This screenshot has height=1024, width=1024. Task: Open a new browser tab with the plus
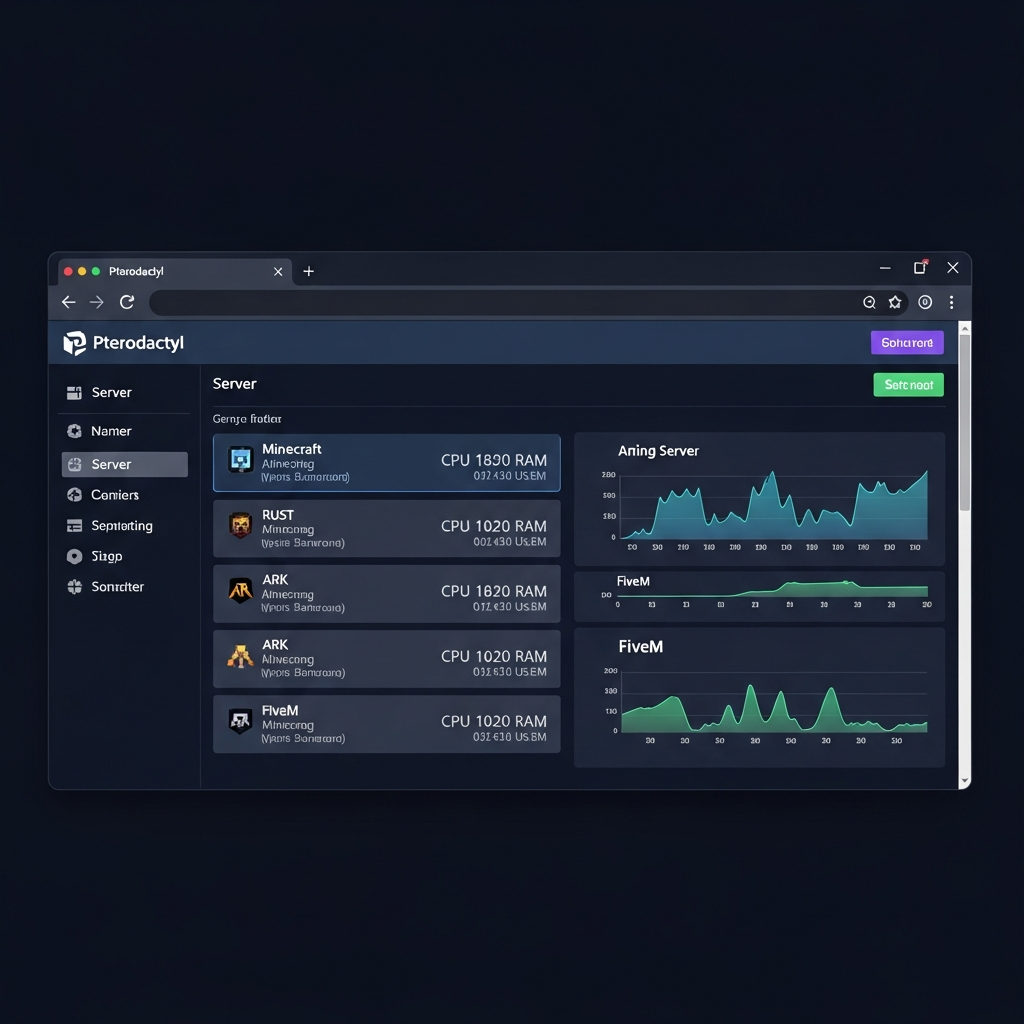pyautogui.click(x=308, y=270)
